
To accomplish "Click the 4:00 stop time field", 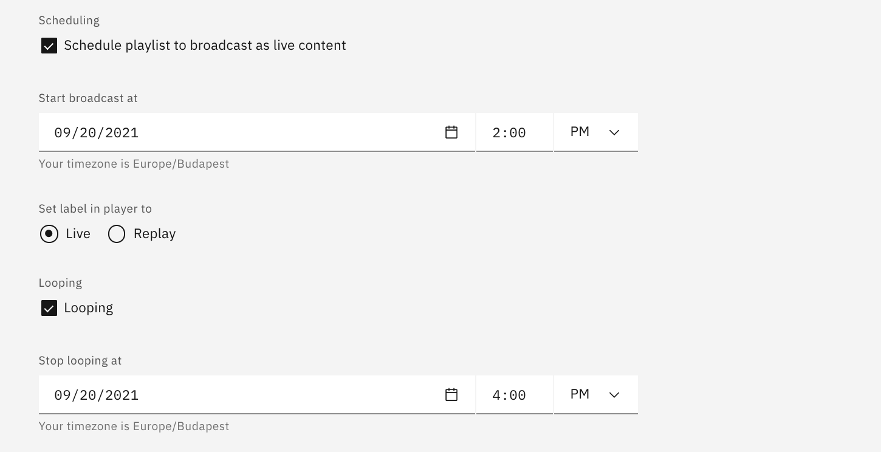I will point(514,395).
